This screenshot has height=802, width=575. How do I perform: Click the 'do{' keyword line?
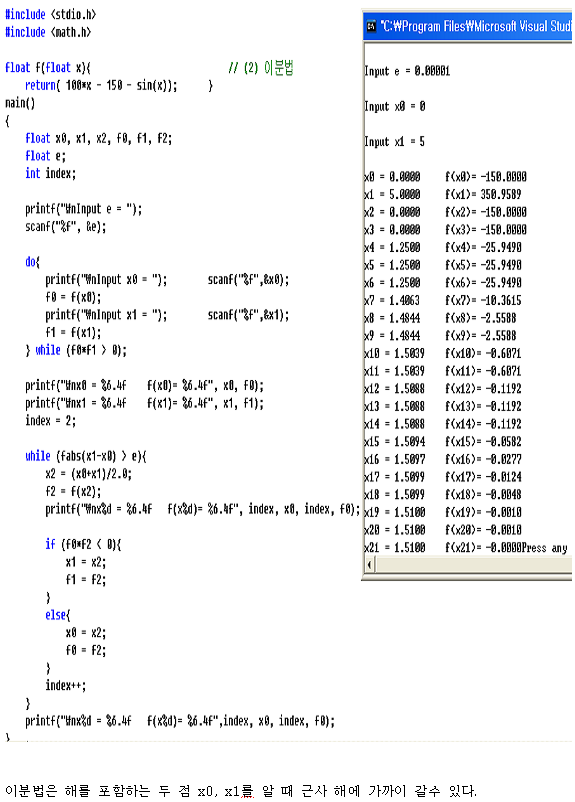[32, 262]
